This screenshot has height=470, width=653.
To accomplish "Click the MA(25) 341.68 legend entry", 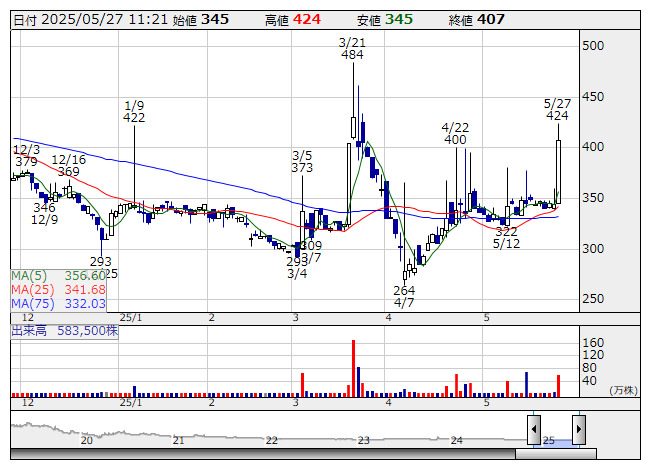I will click(58, 290).
